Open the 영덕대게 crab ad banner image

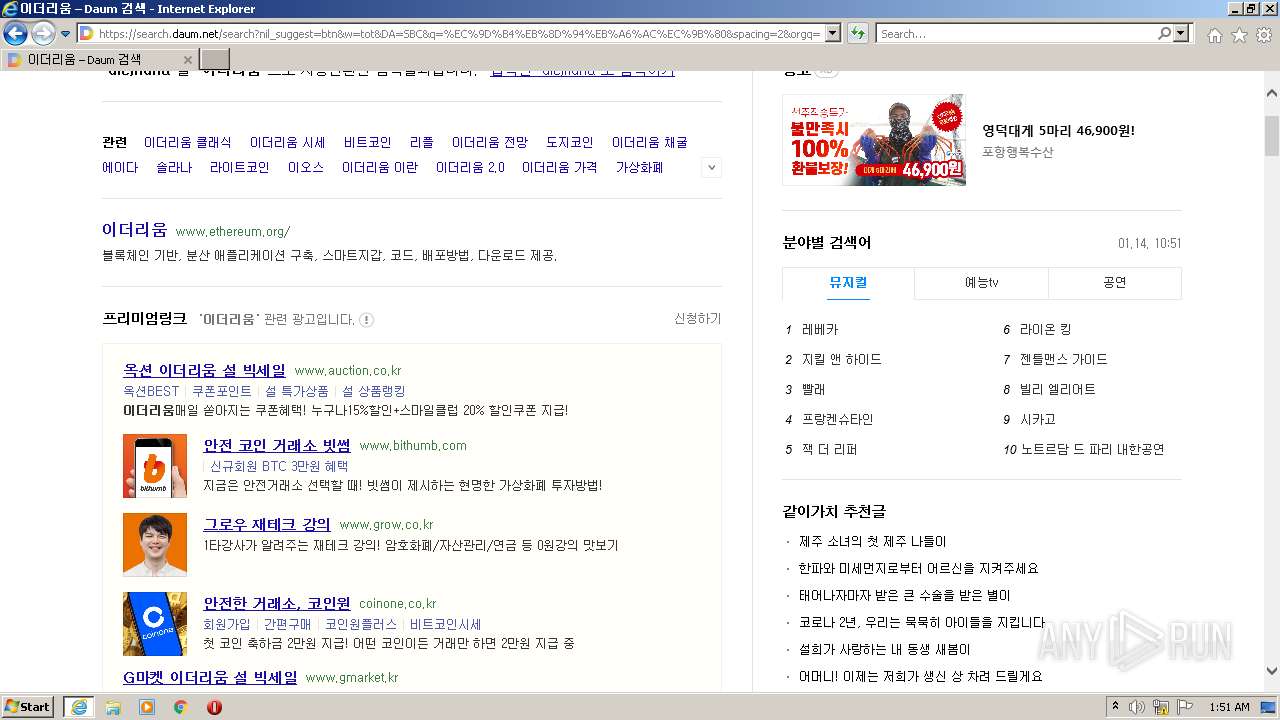pyautogui.click(x=874, y=140)
